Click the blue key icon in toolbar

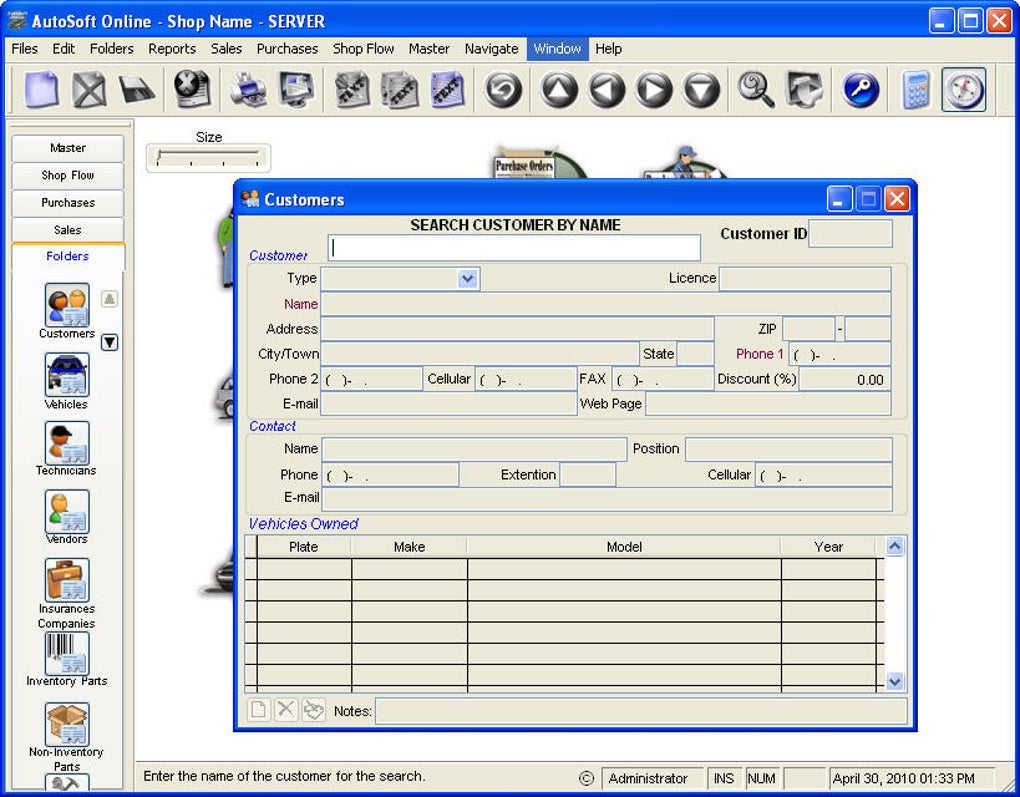[860, 90]
